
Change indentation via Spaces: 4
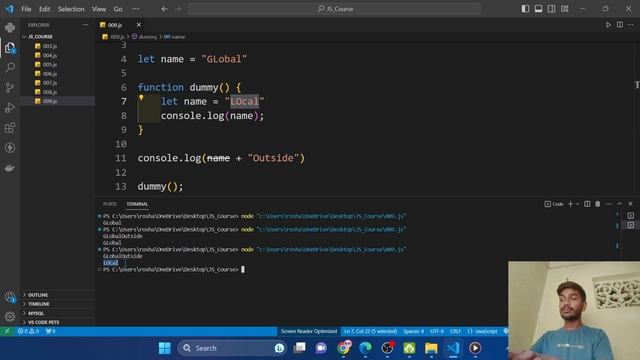[x=413, y=331]
